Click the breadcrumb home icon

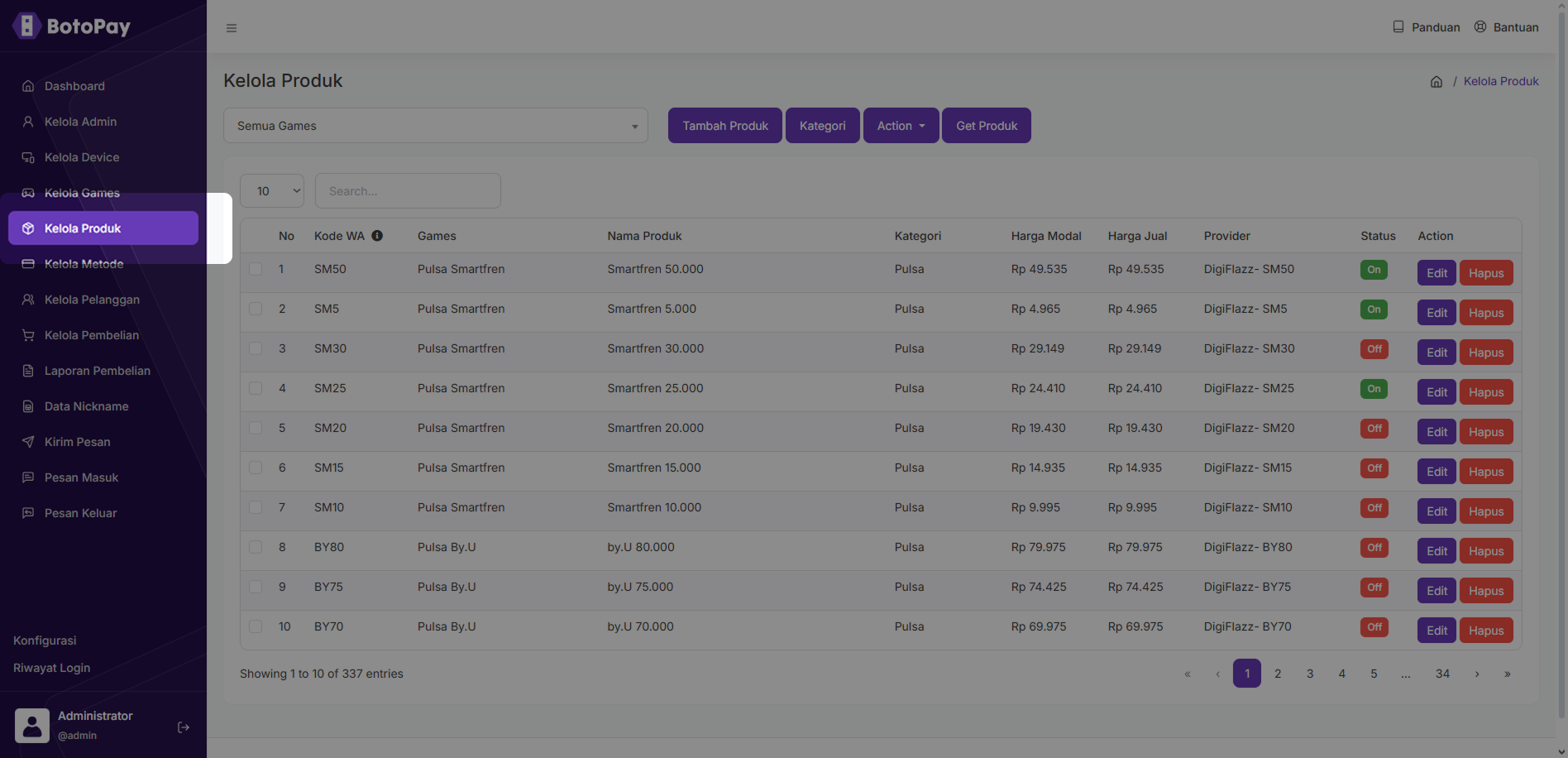click(1437, 82)
